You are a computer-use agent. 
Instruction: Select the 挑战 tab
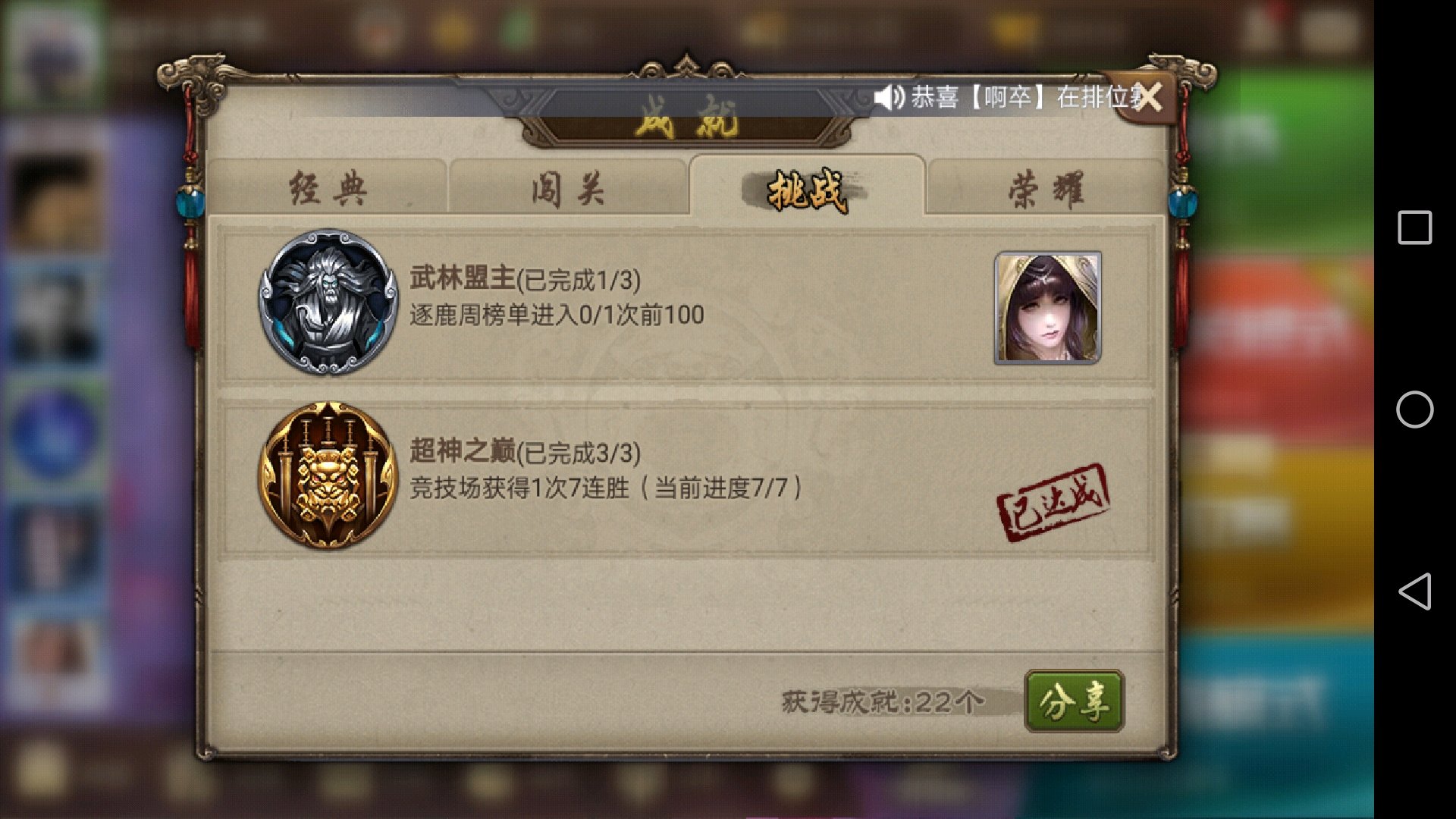pyautogui.click(x=807, y=187)
